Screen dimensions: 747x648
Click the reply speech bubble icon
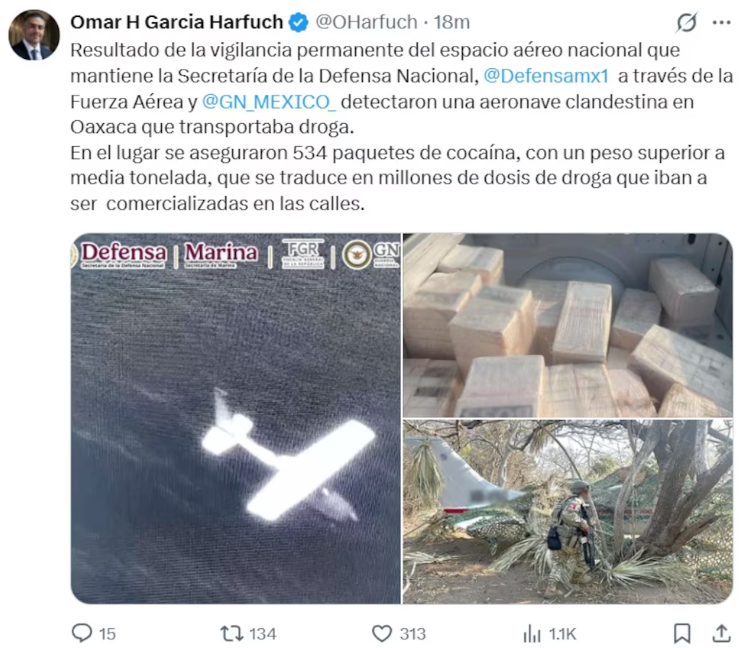coord(81,633)
